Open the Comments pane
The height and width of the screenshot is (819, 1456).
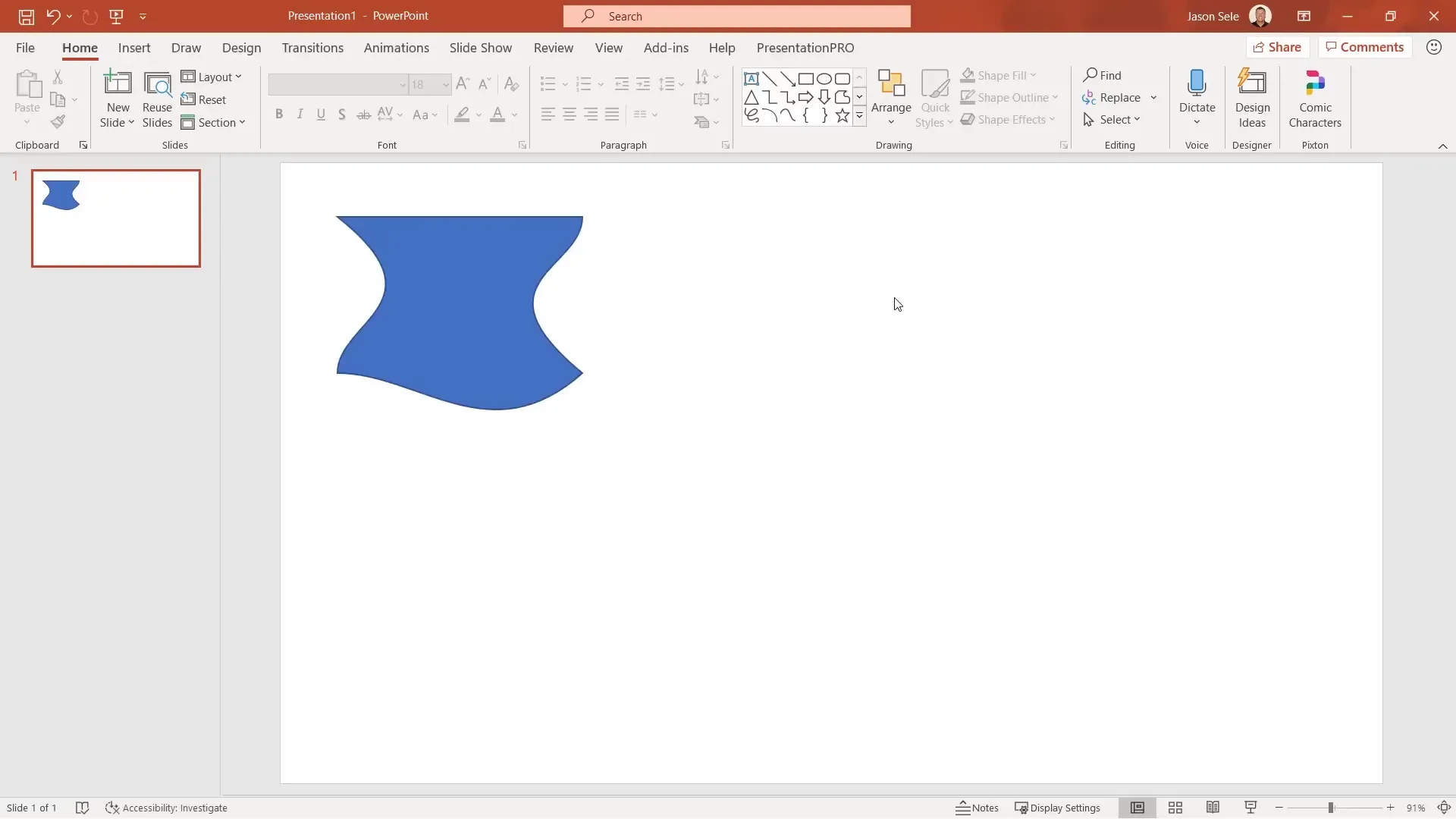click(x=1365, y=46)
